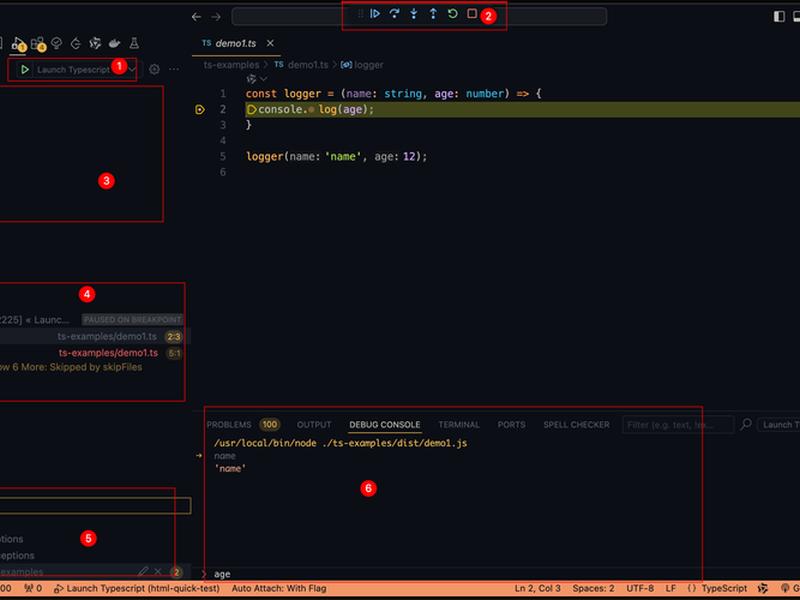This screenshot has height=600, width=800.
Task: Go back with the navigation arrow
Action: (196, 17)
